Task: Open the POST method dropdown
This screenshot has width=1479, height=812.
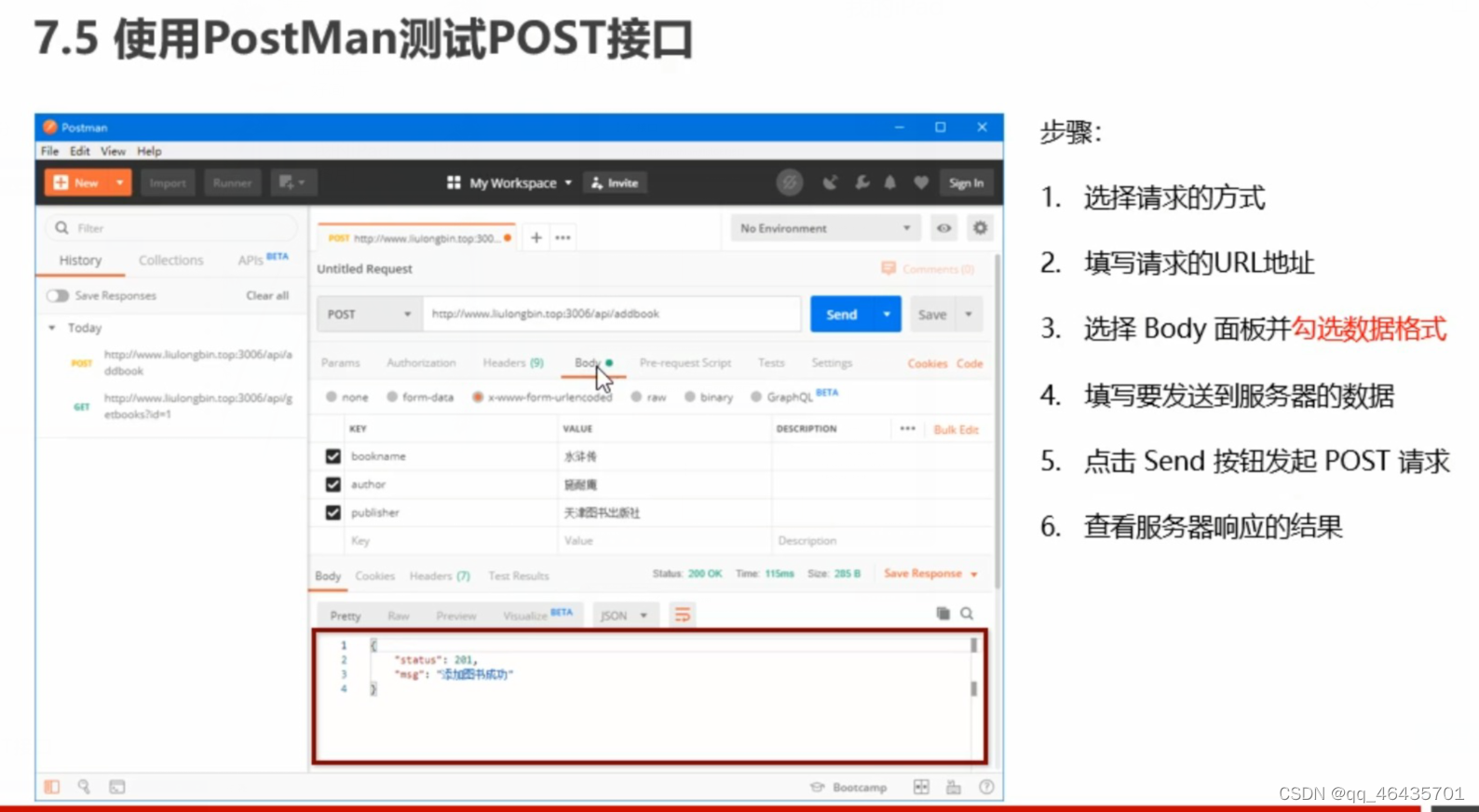Action: point(370,315)
